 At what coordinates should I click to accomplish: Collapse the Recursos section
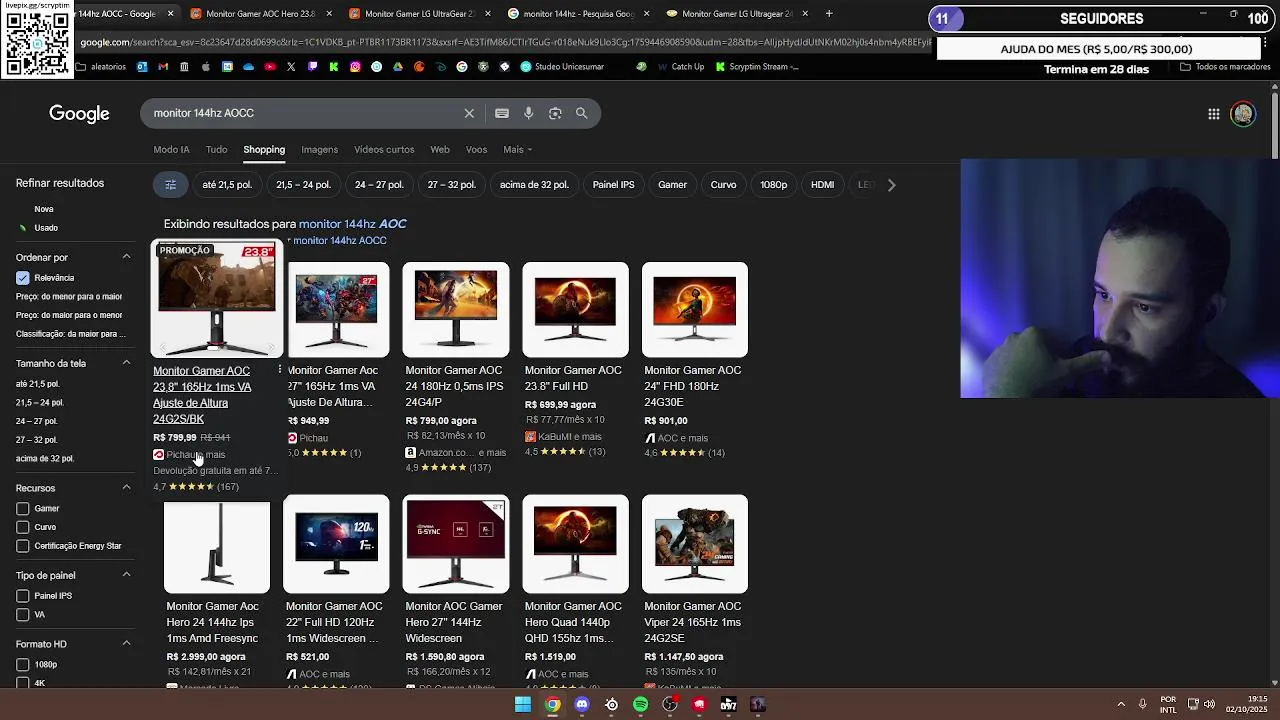tap(126, 488)
